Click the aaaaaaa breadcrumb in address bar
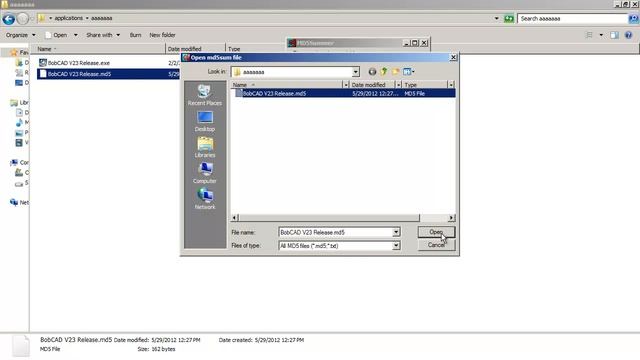Screen dimensions: 640x360 click(101, 18)
